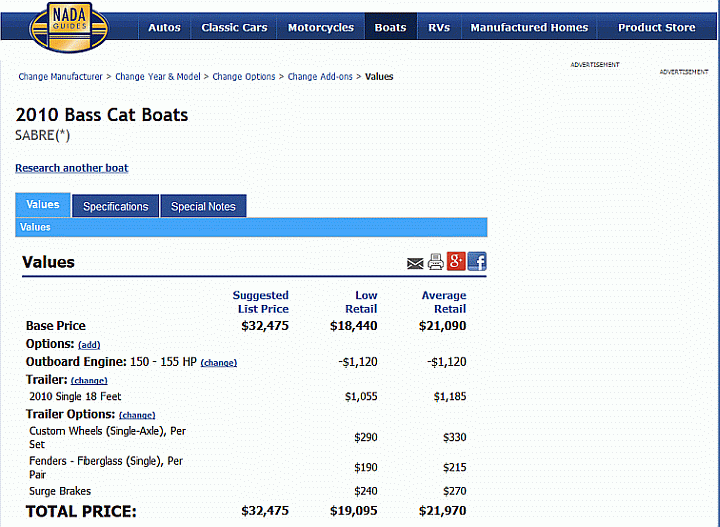Click the SABRE(*) model name
This screenshot has width=720, height=527.
(43, 136)
